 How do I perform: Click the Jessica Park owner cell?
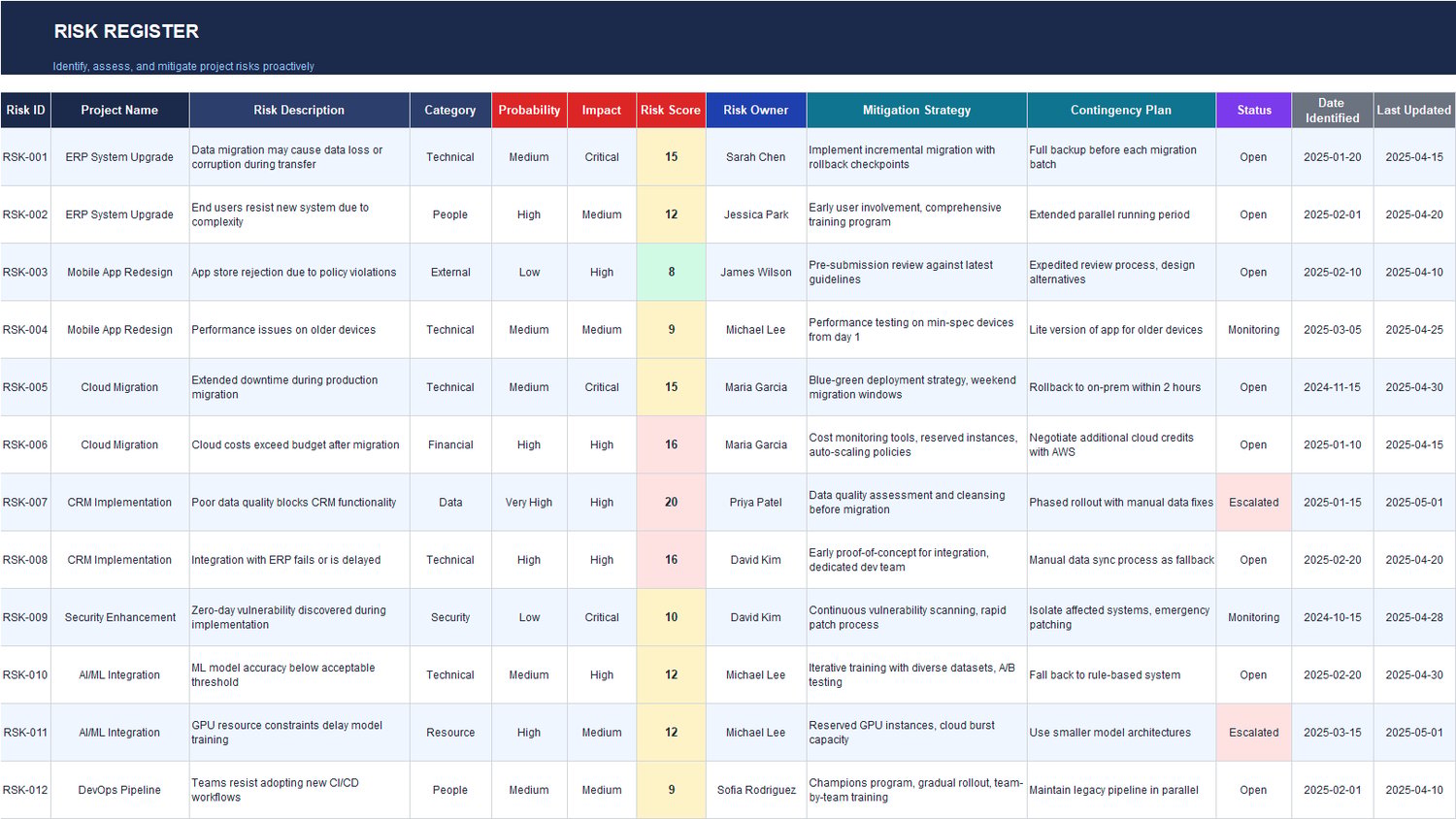tap(756, 214)
